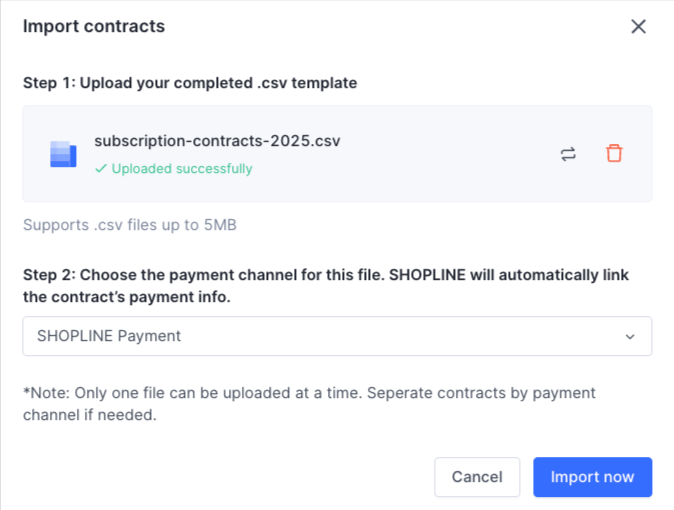Click the blue CSV file icon
The width and height of the screenshot is (674, 510).
[x=63, y=154]
